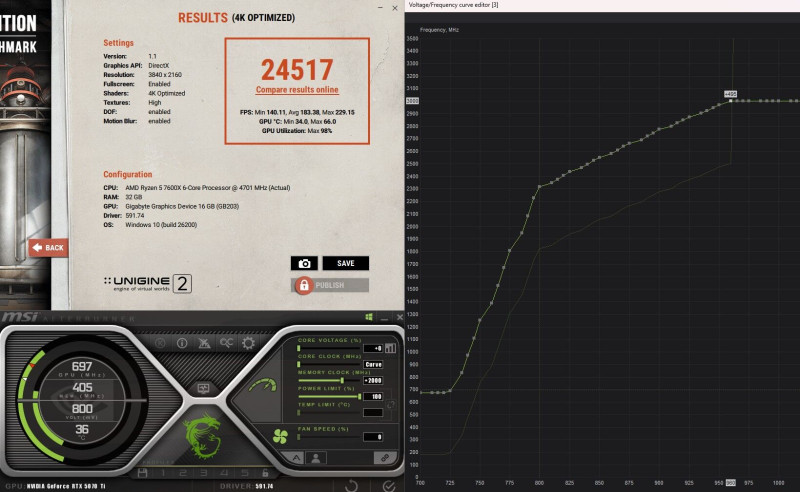Select Afterburner profile slot 3
This screenshot has height=492, width=800.
204,473
